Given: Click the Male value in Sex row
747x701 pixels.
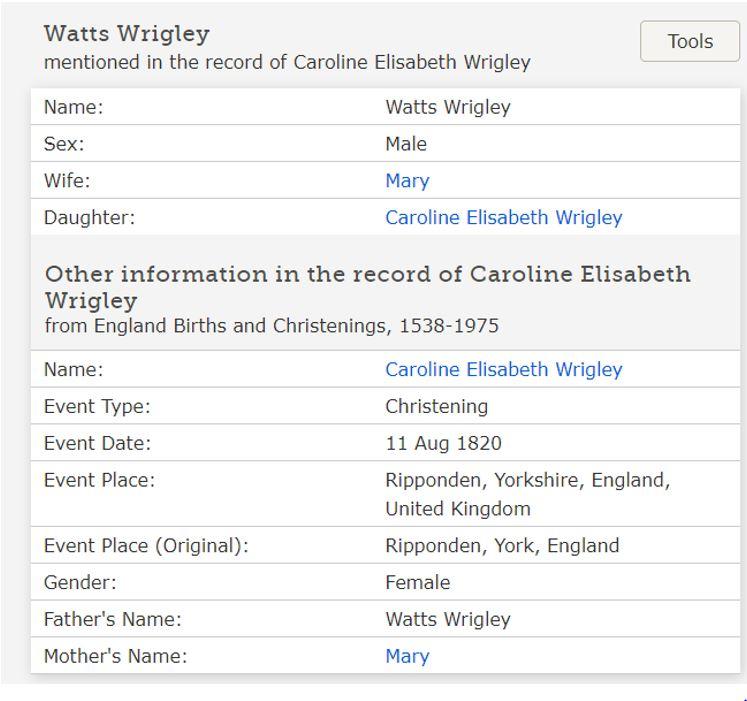Looking at the screenshot, I should 406,144.
